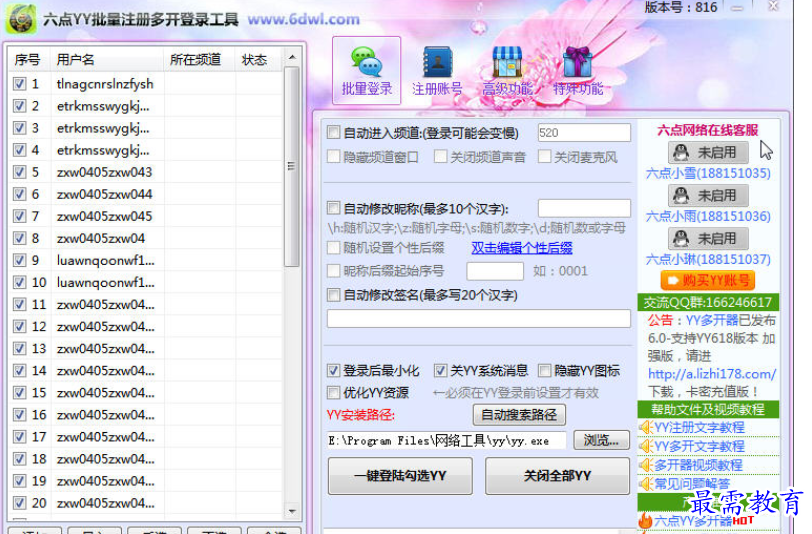Image resolution: width=812 pixels, height=534 pixels.
Task: Uncheck account row 1 tlnagcnrslnzfysh
Action: pos(20,83)
